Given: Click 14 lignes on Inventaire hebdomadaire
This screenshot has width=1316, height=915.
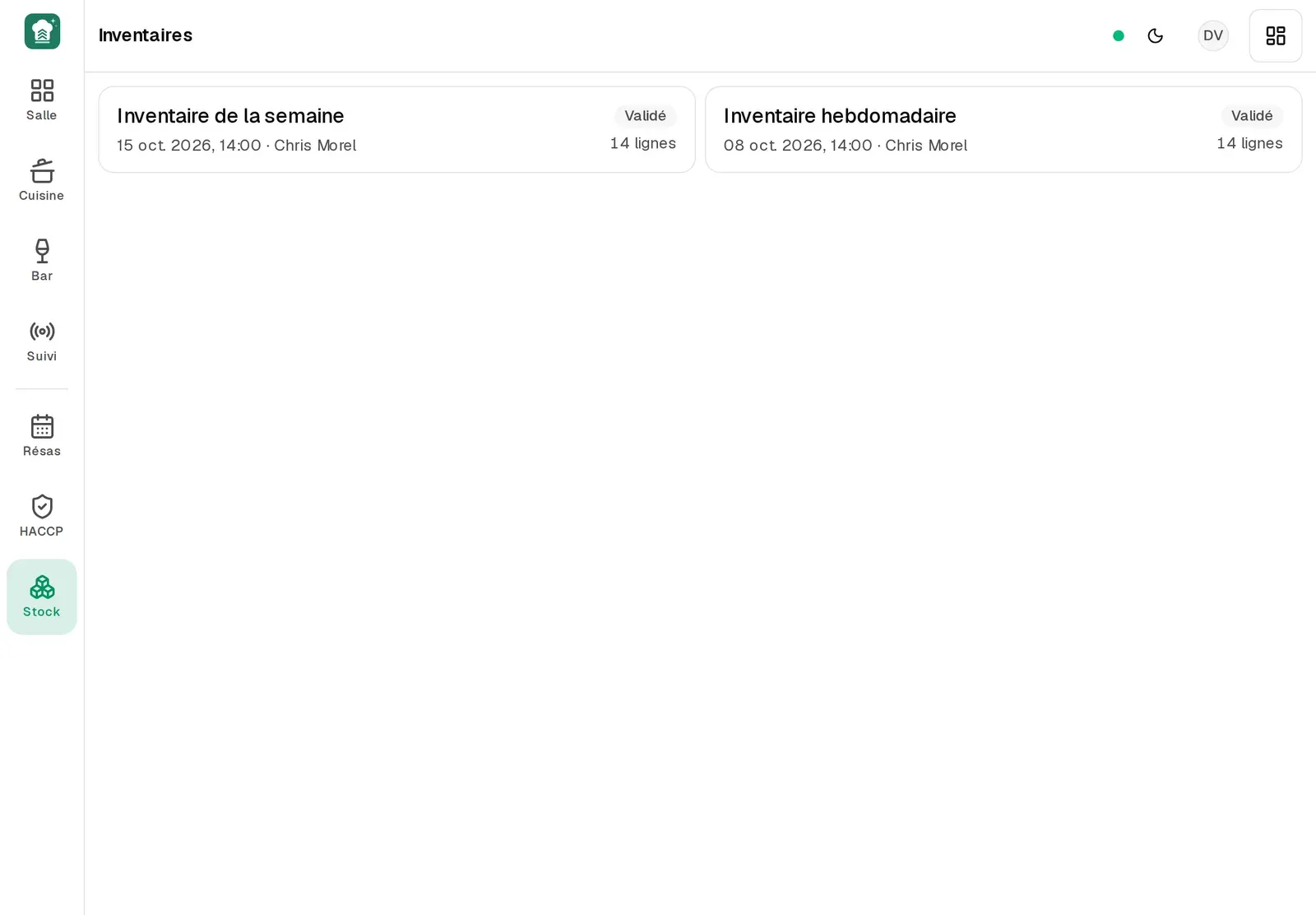Looking at the screenshot, I should [1249, 143].
